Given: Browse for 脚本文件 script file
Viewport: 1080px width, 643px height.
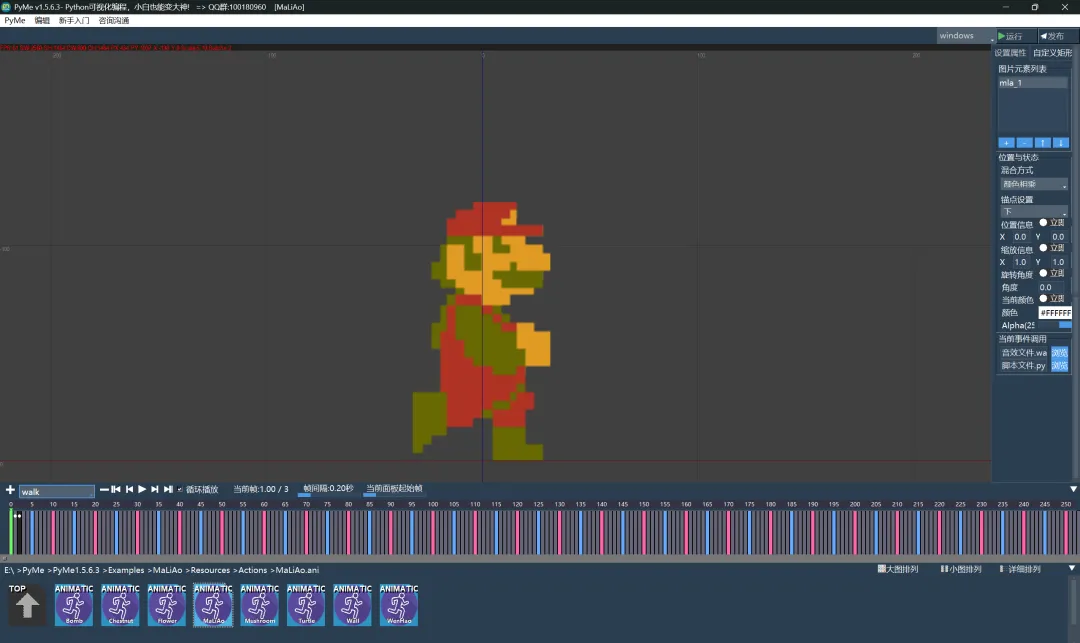Looking at the screenshot, I should [x=1059, y=366].
